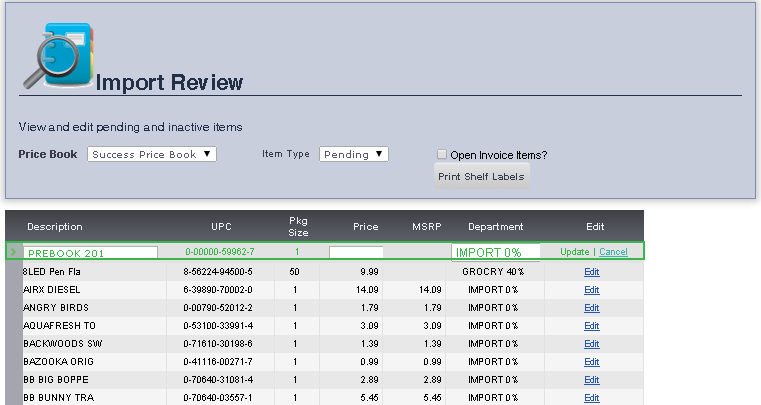This screenshot has height=405, width=761.
Task: Click the Print Shelf Labels button
Action: click(481, 176)
